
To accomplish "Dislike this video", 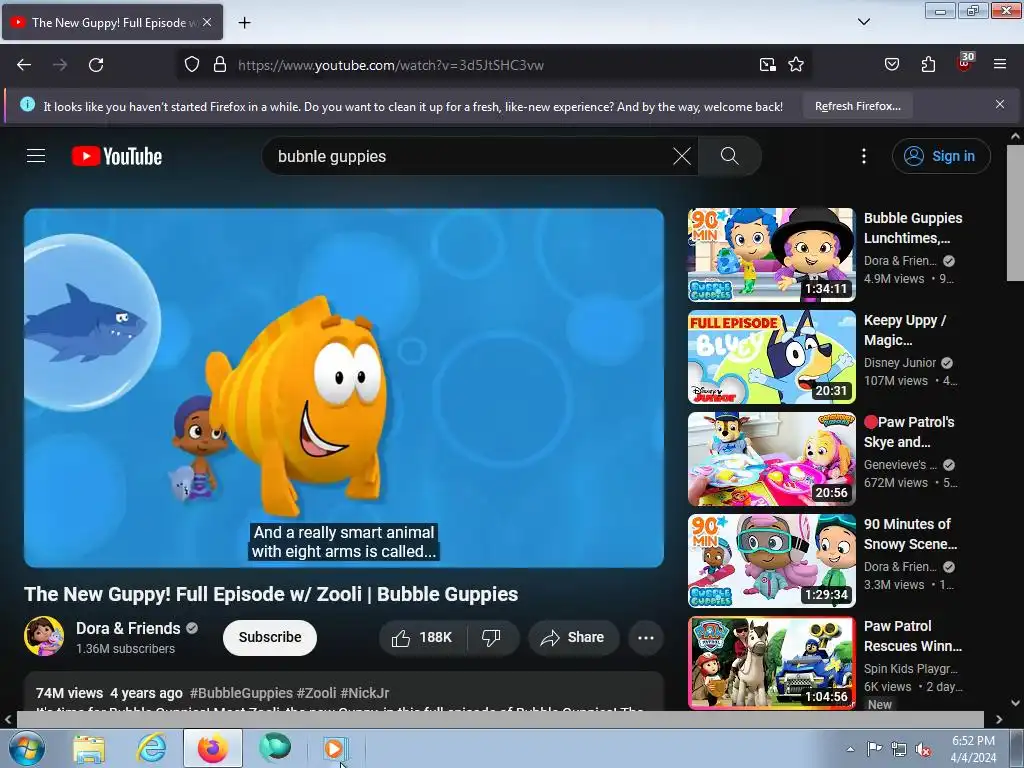I will 491,637.
